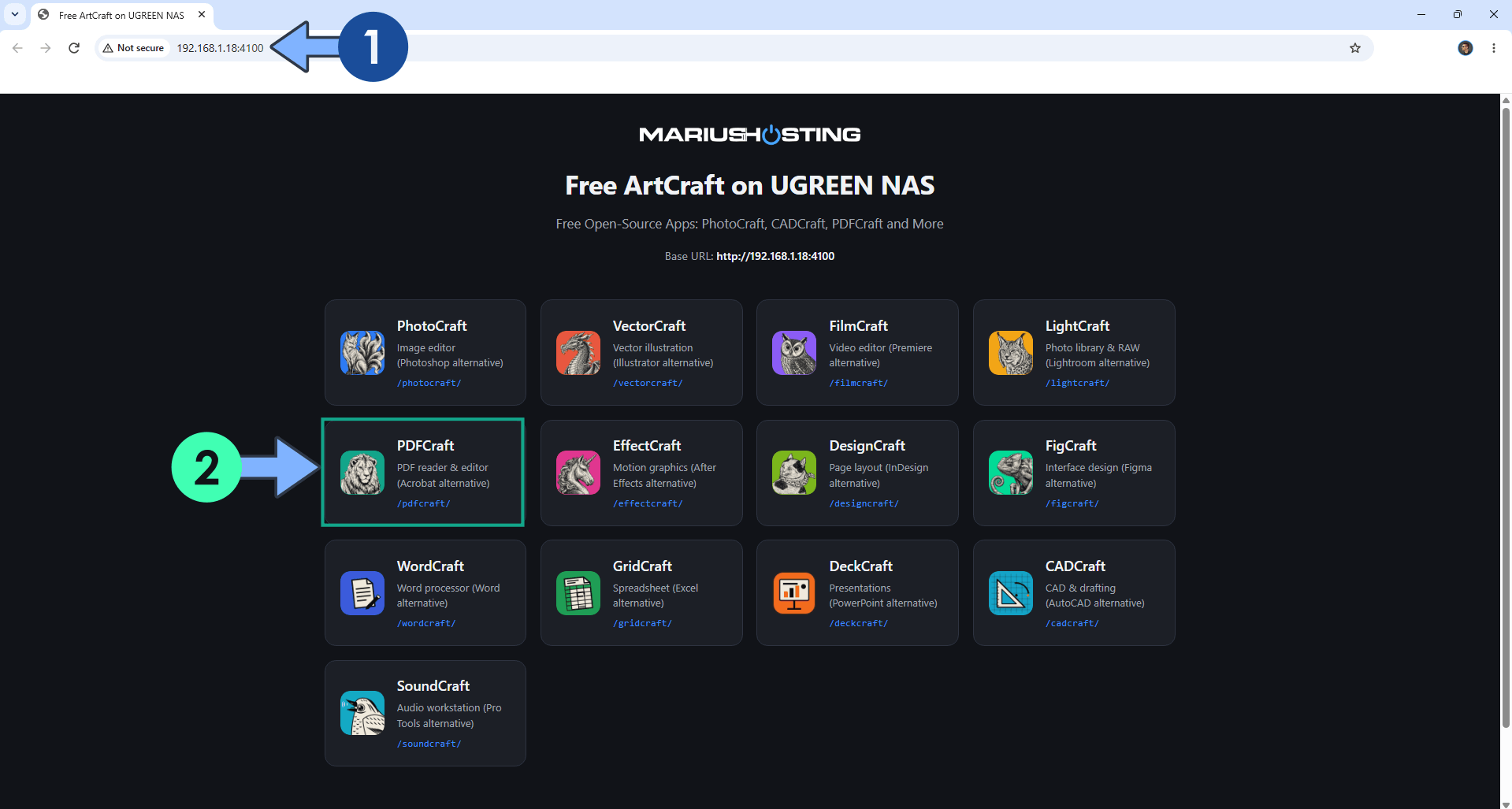Open the CADCraft drafting triangle icon
Viewport: 1512px width, 809px height.
(x=1011, y=593)
